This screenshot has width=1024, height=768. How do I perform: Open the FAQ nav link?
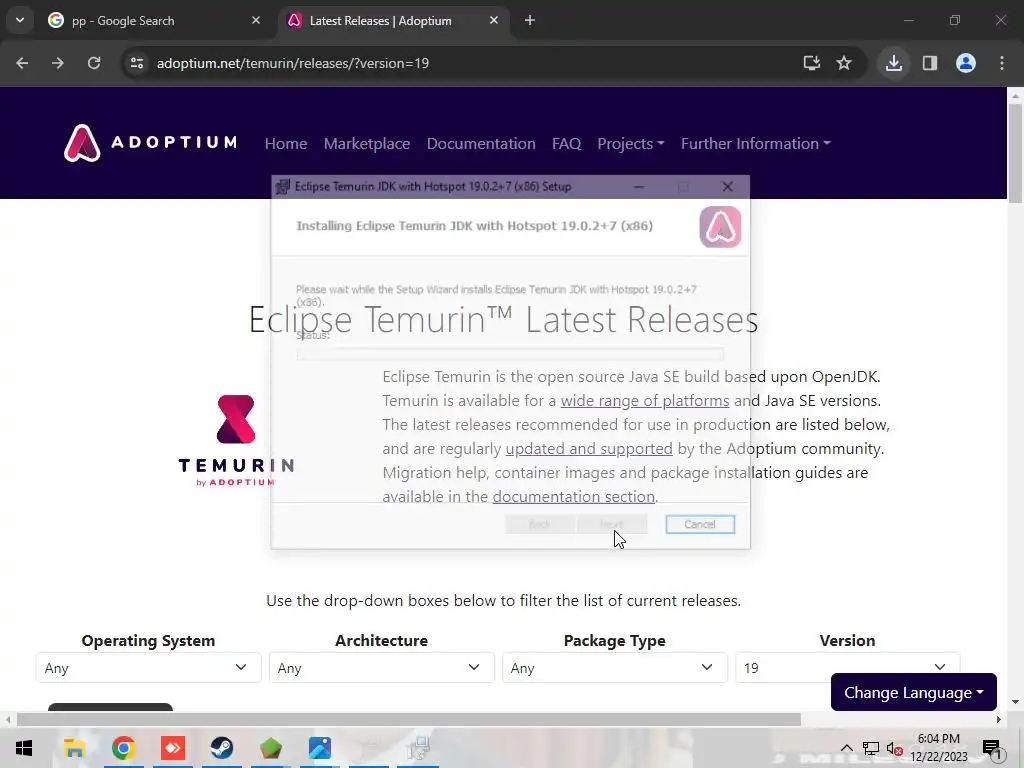(x=566, y=144)
